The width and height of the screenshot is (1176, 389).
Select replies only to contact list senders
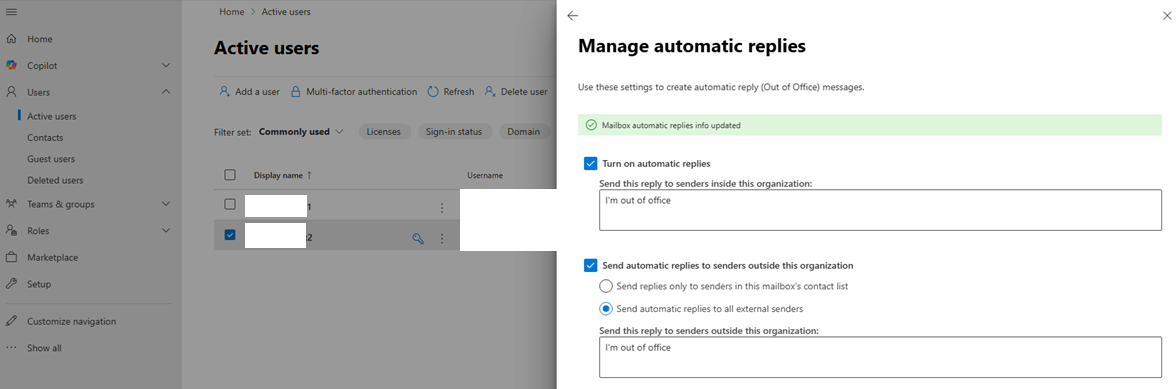[606, 286]
